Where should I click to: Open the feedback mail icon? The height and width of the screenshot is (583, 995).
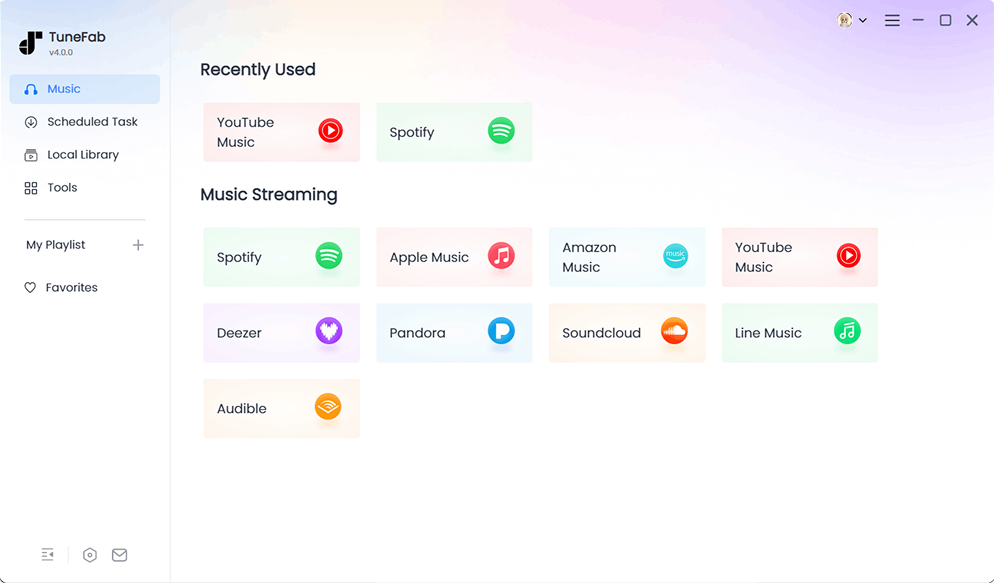119,554
